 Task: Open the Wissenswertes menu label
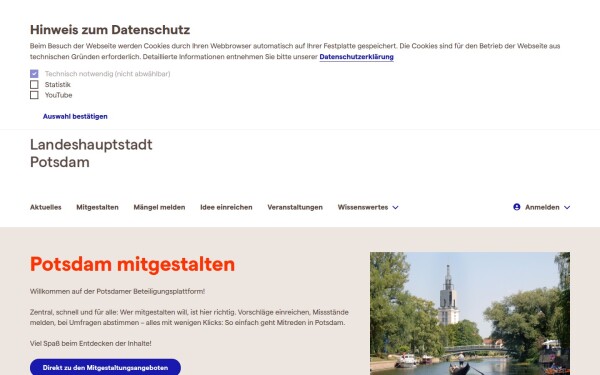click(x=363, y=207)
